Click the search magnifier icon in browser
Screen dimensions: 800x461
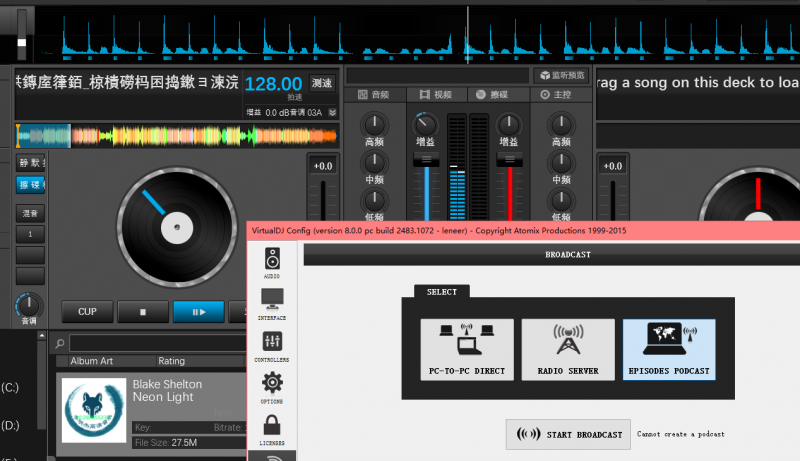click(x=59, y=343)
